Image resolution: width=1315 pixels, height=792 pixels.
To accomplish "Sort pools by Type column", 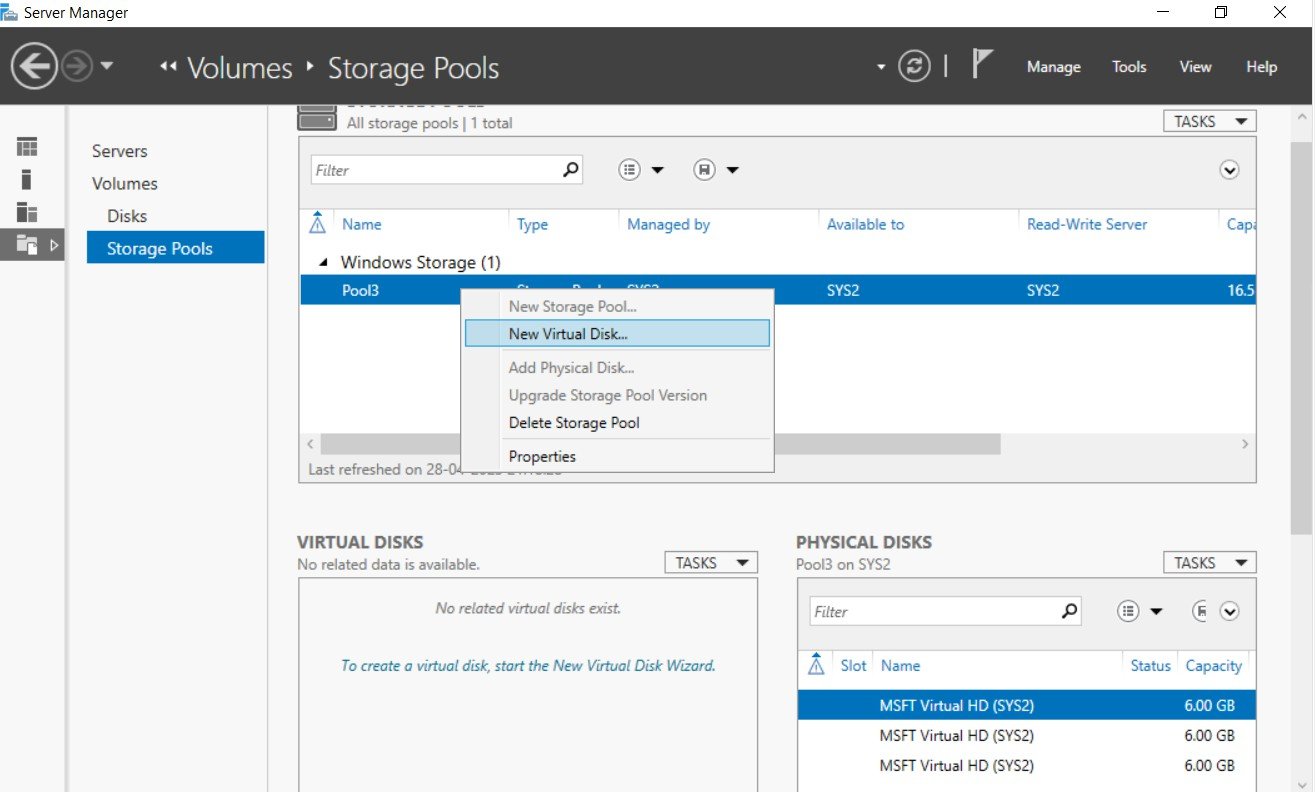I will click(x=532, y=224).
